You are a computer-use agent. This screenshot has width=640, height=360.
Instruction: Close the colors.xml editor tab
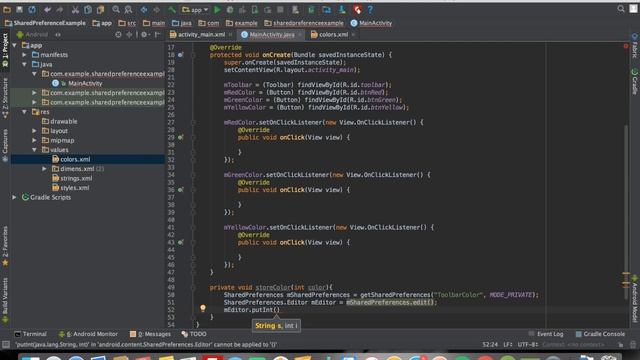pos(353,35)
